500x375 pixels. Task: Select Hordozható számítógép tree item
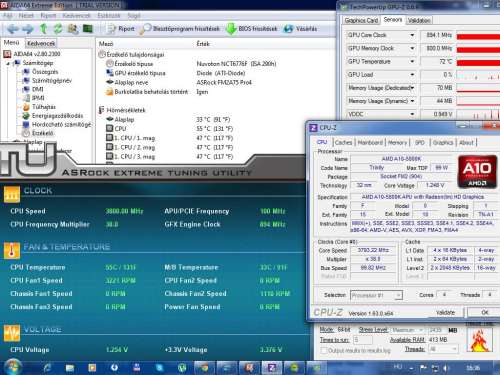pyautogui.click(x=57, y=124)
